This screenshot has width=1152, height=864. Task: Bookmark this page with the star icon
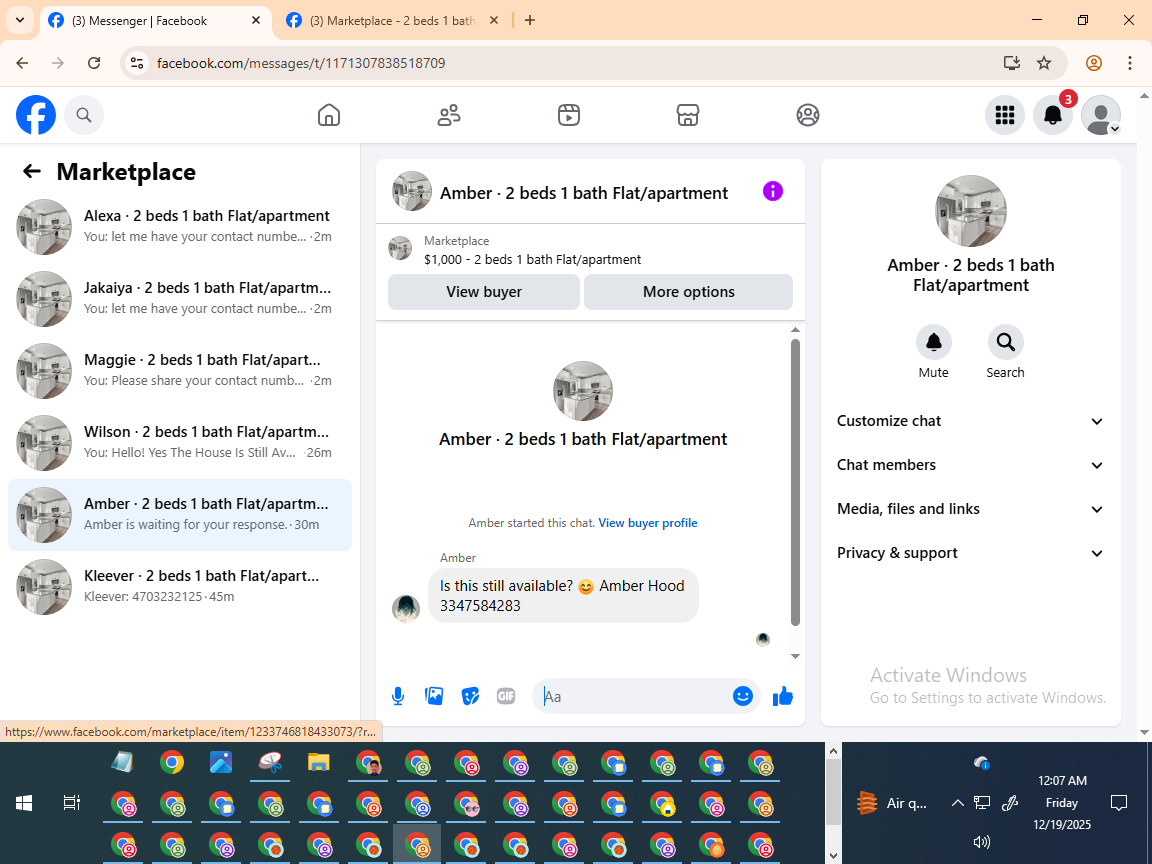(x=1044, y=63)
